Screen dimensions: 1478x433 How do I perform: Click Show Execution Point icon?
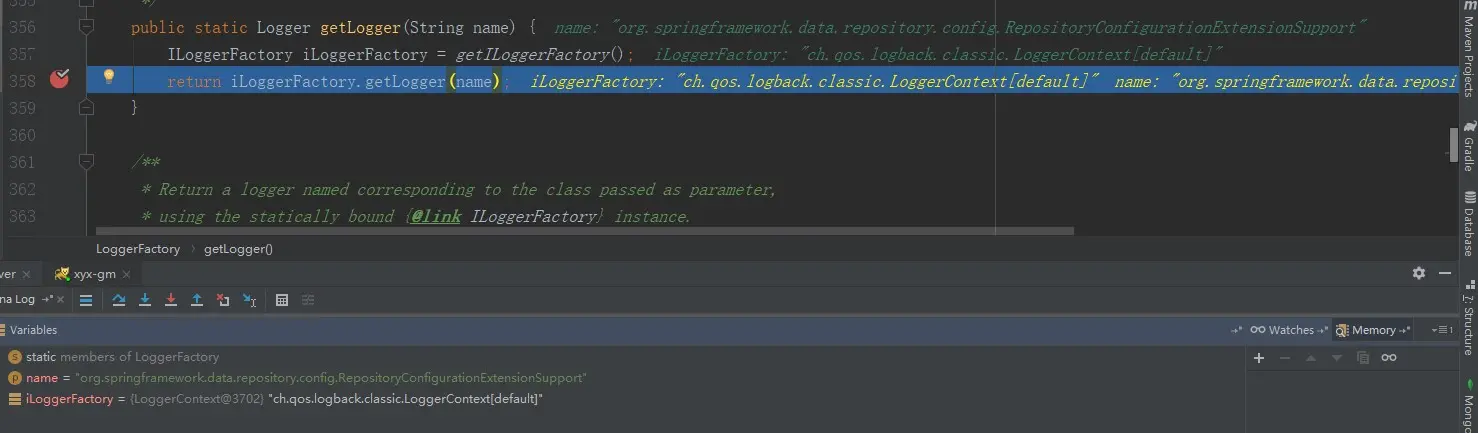[86, 300]
